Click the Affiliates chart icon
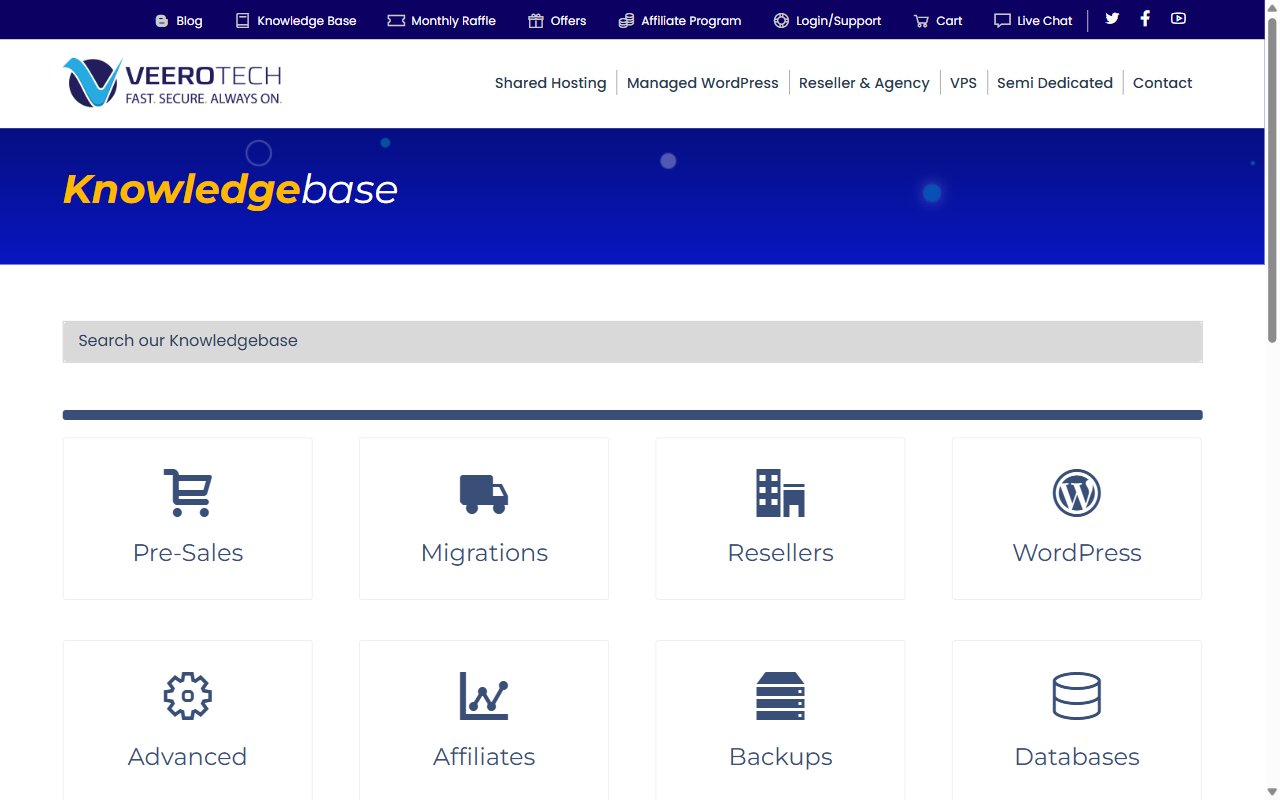The image size is (1280, 800). (484, 696)
